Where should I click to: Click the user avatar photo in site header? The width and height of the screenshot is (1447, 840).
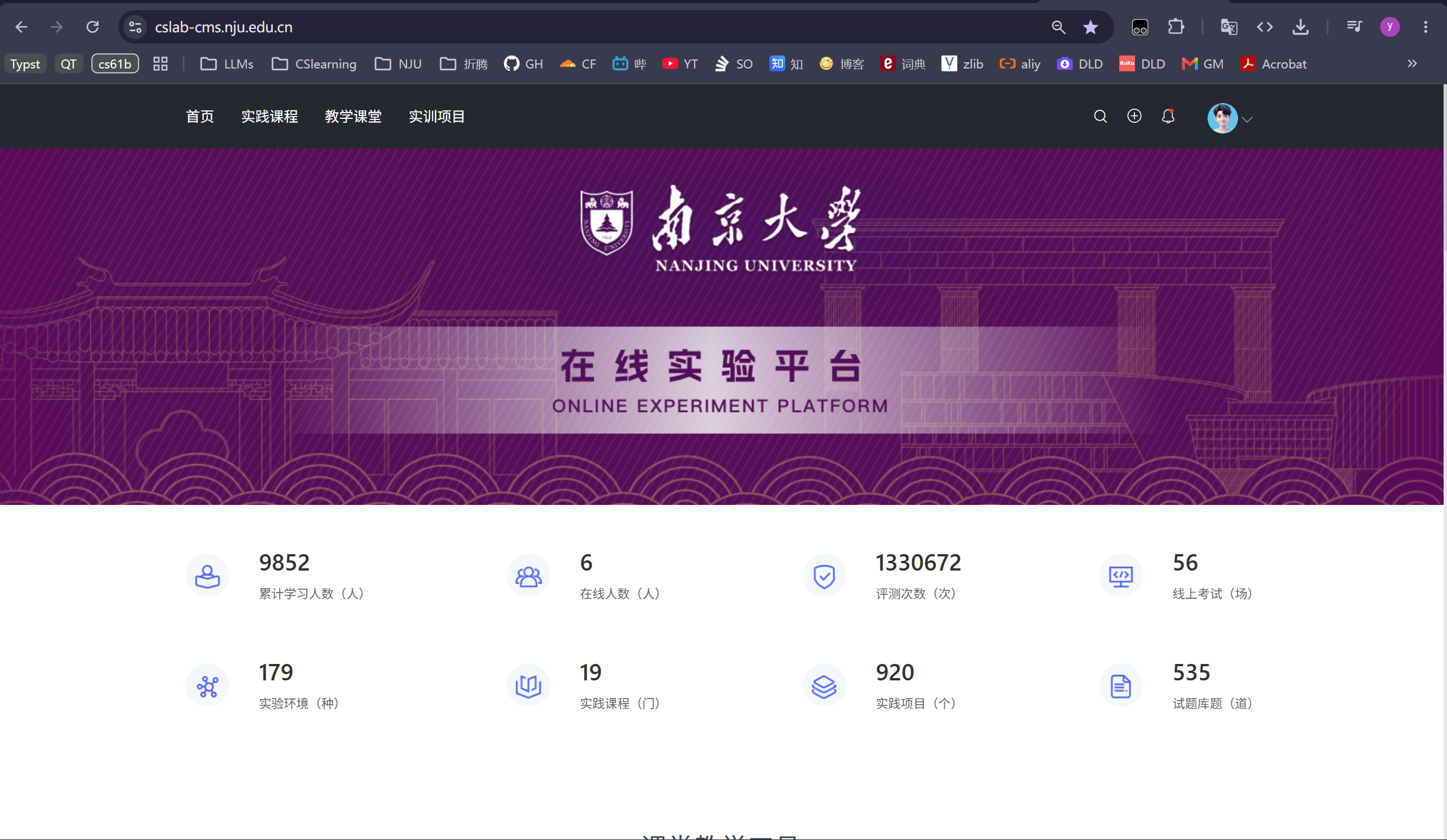point(1222,118)
